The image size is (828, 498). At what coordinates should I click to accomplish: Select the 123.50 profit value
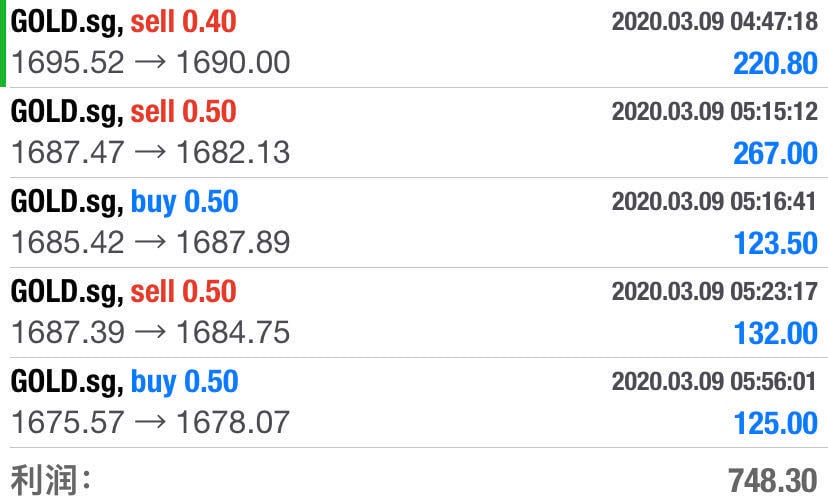pos(775,243)
